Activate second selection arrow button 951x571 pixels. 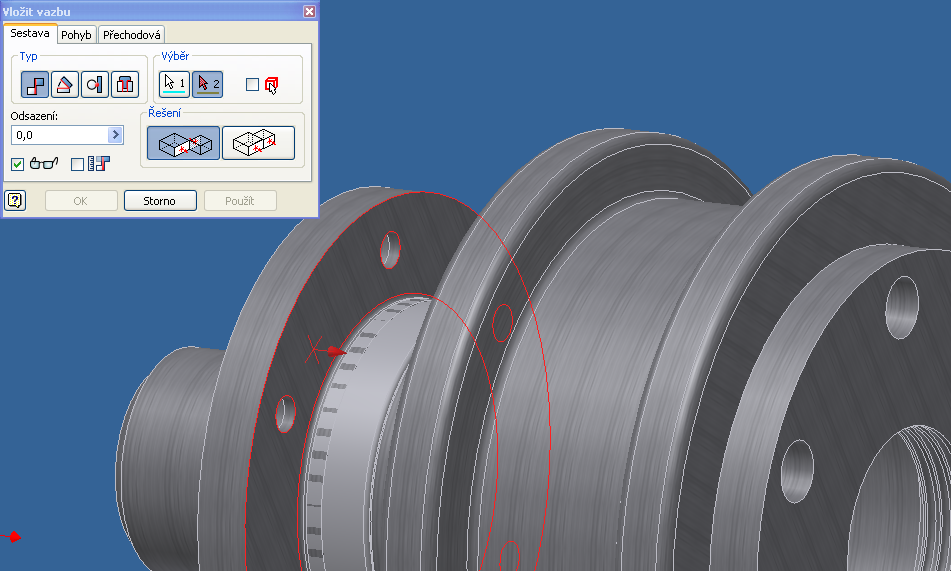207,84
